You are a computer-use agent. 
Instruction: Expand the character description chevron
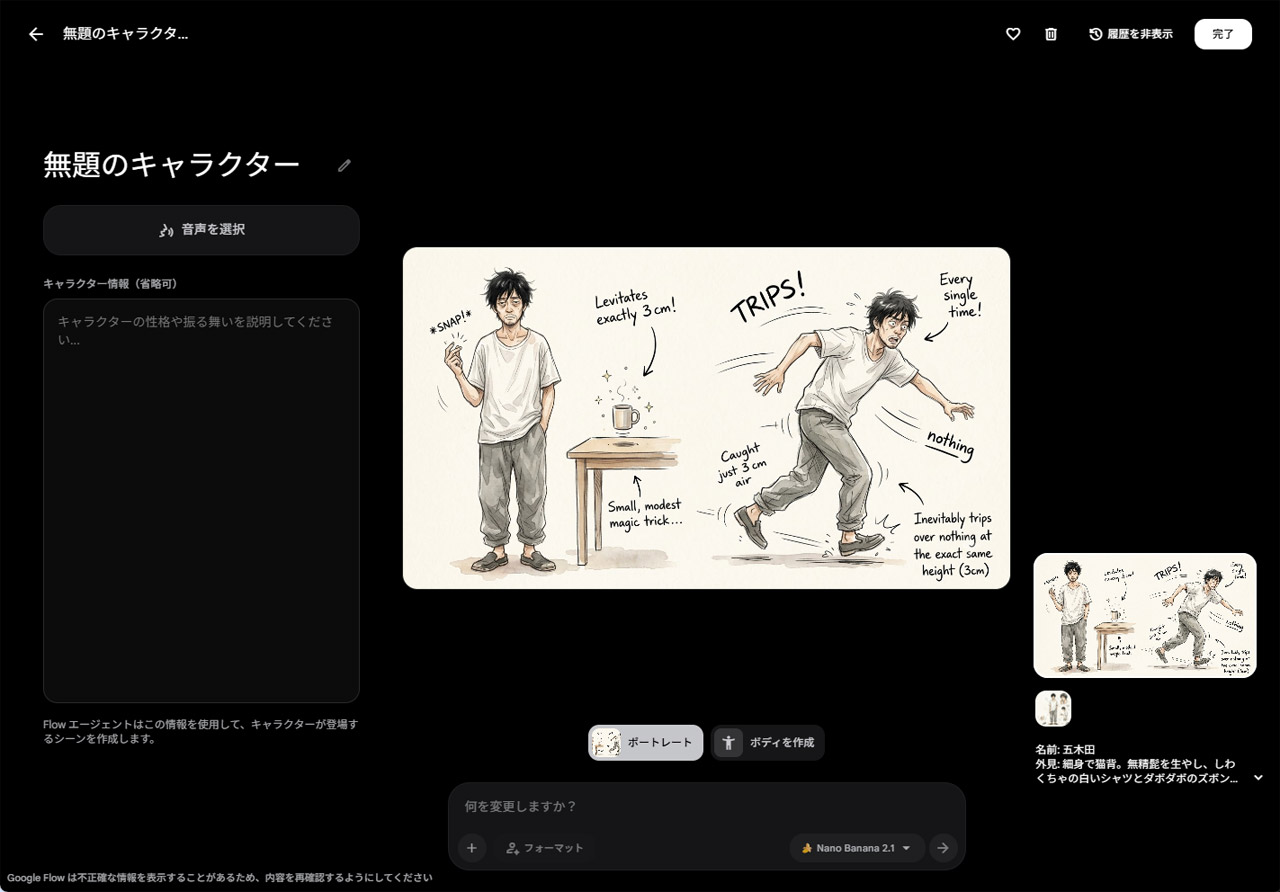(x=1258, y=777)
